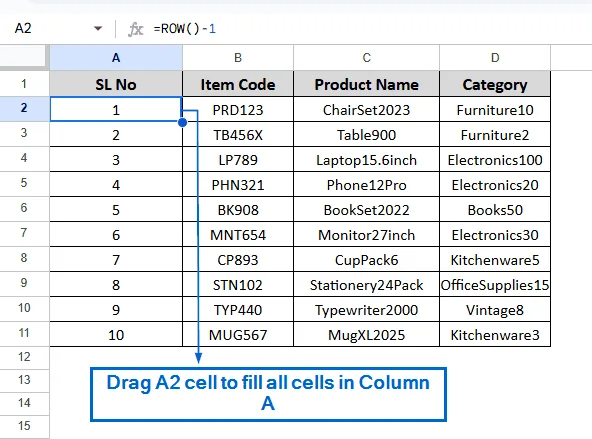
Task: Click the cell 'BK908'
Action: click(x=238, y=209)
